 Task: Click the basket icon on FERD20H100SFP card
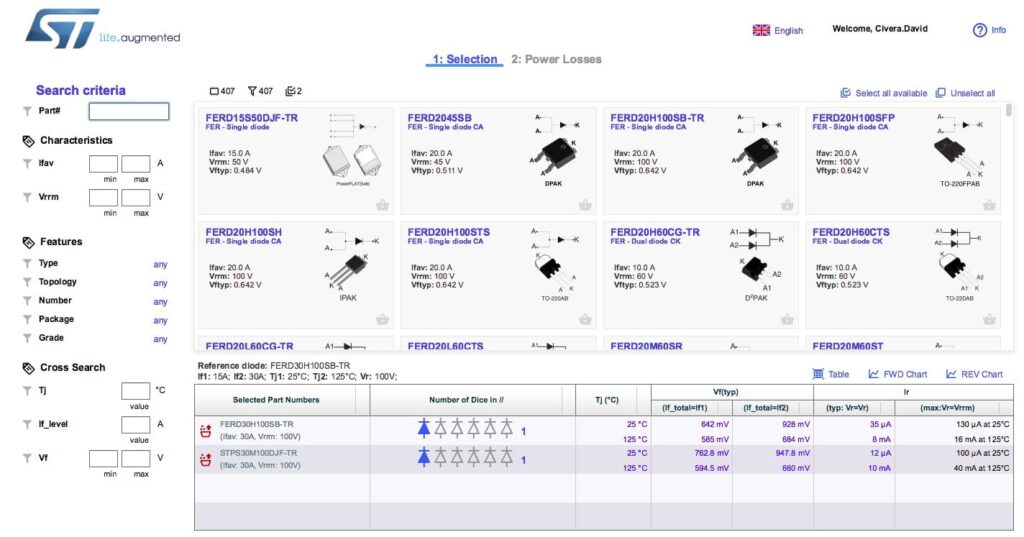[989, 205]
